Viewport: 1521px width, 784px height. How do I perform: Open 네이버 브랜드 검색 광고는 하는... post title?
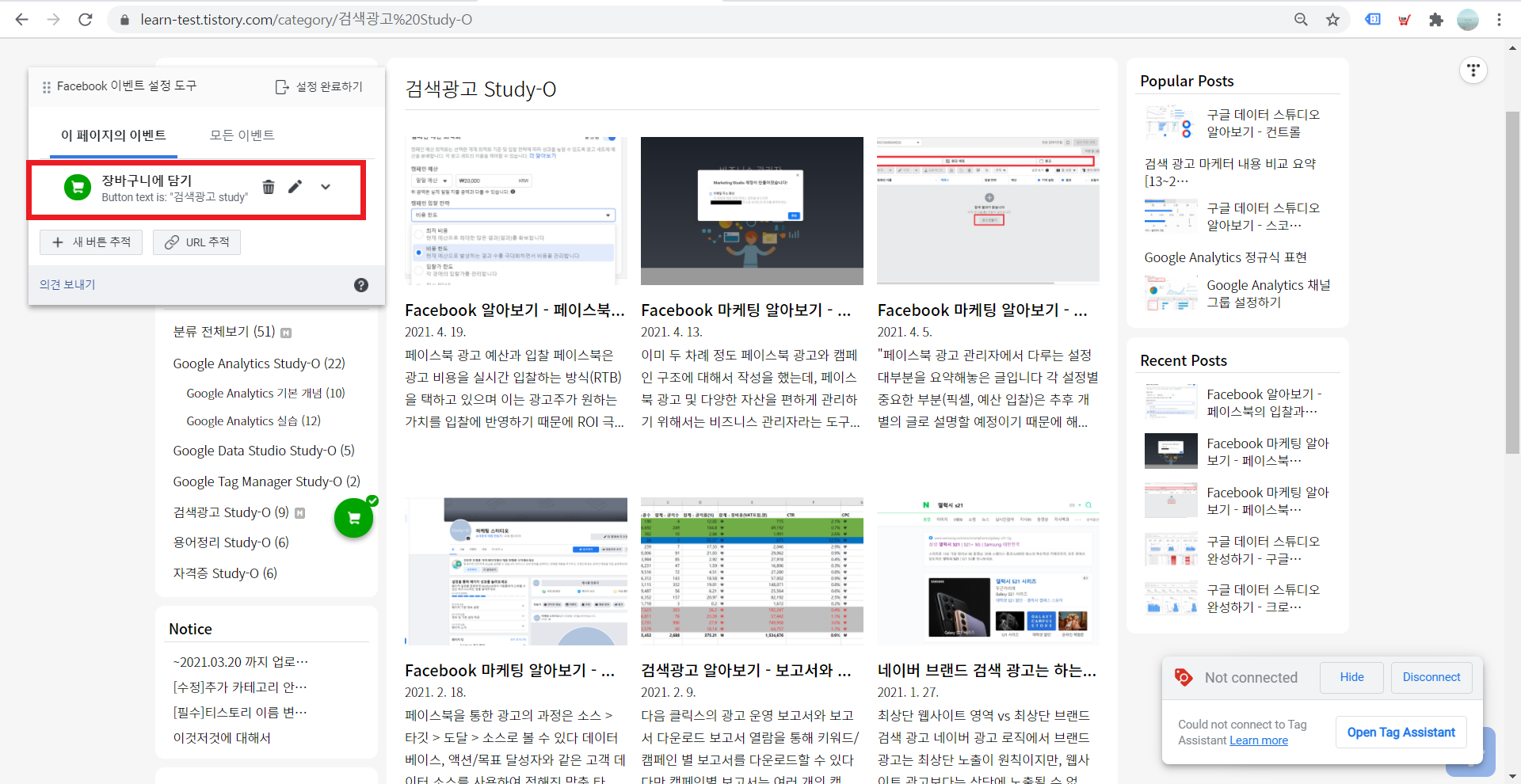[x=987, y=671]
